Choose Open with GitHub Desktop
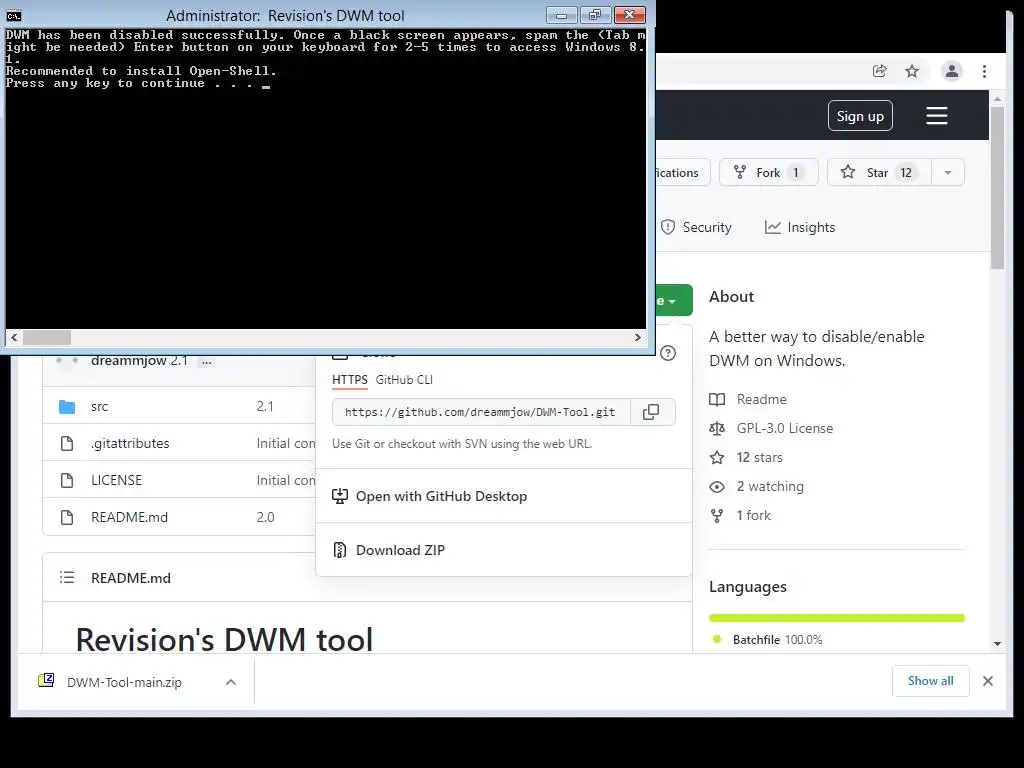This screenshot has height=768, width=1024. 504,496
